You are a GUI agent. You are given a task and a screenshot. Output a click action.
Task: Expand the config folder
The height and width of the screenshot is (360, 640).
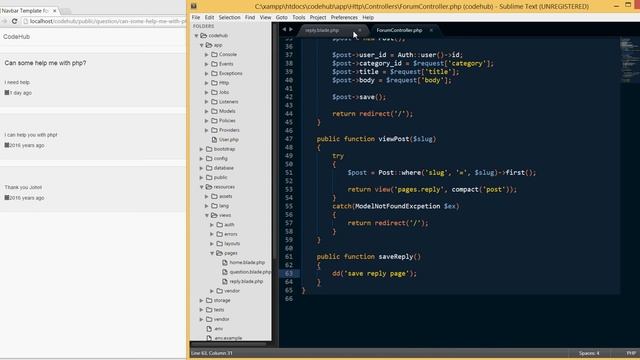coord(202,158)
